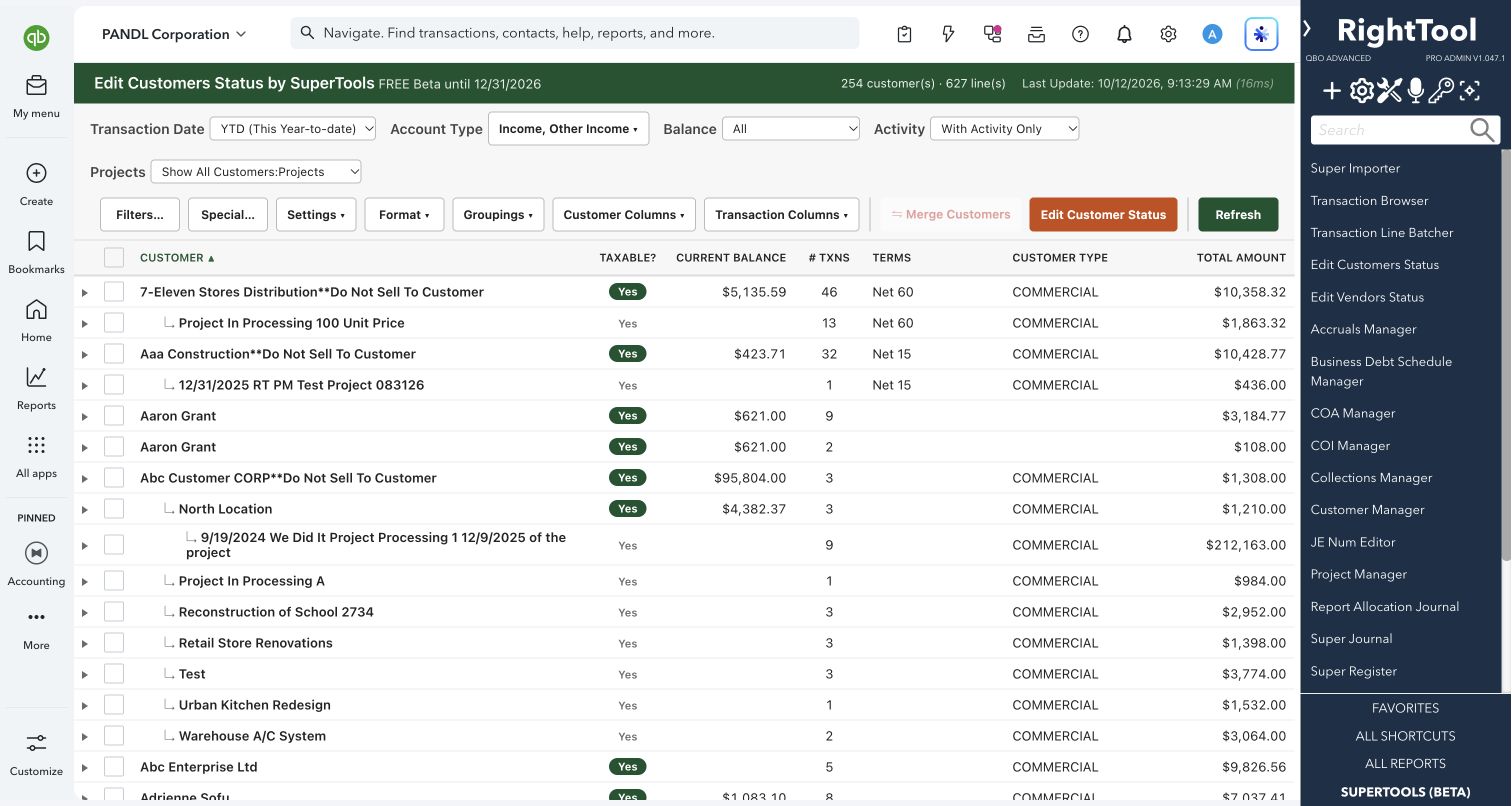Open the Balance All dropdown
Screen dimensions: 1512x806
click(791, 128)
